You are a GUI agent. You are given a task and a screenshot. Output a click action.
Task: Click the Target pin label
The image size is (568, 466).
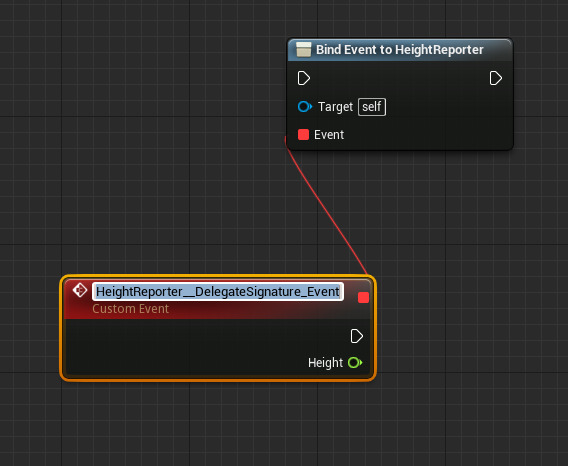(335, 107)
